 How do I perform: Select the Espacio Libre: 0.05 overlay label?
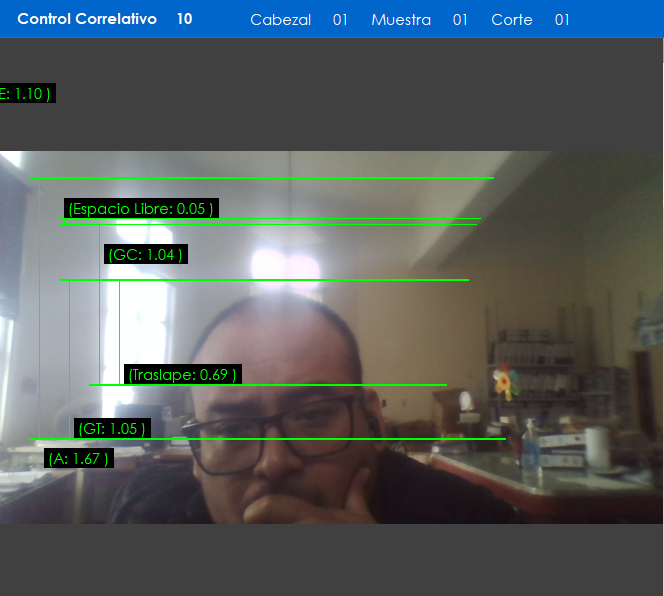(140, 208)
